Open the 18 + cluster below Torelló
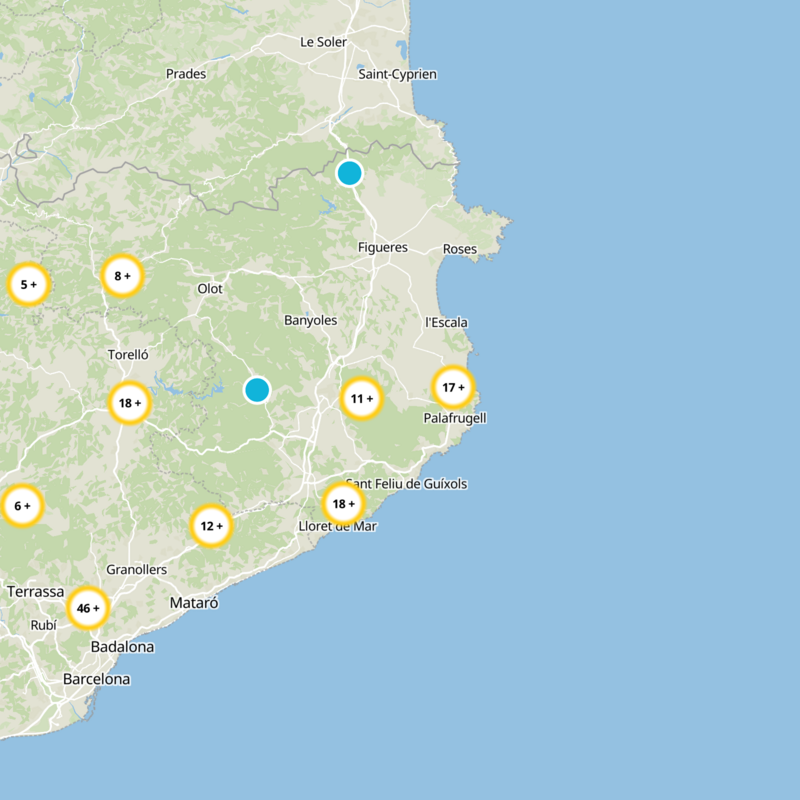Screen dimensions: 800x800 click(130, 403)
